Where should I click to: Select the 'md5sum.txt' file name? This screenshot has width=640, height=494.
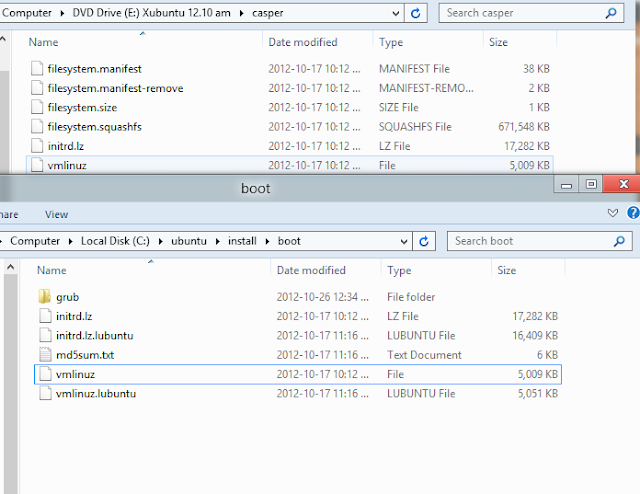tap(85, 355)
